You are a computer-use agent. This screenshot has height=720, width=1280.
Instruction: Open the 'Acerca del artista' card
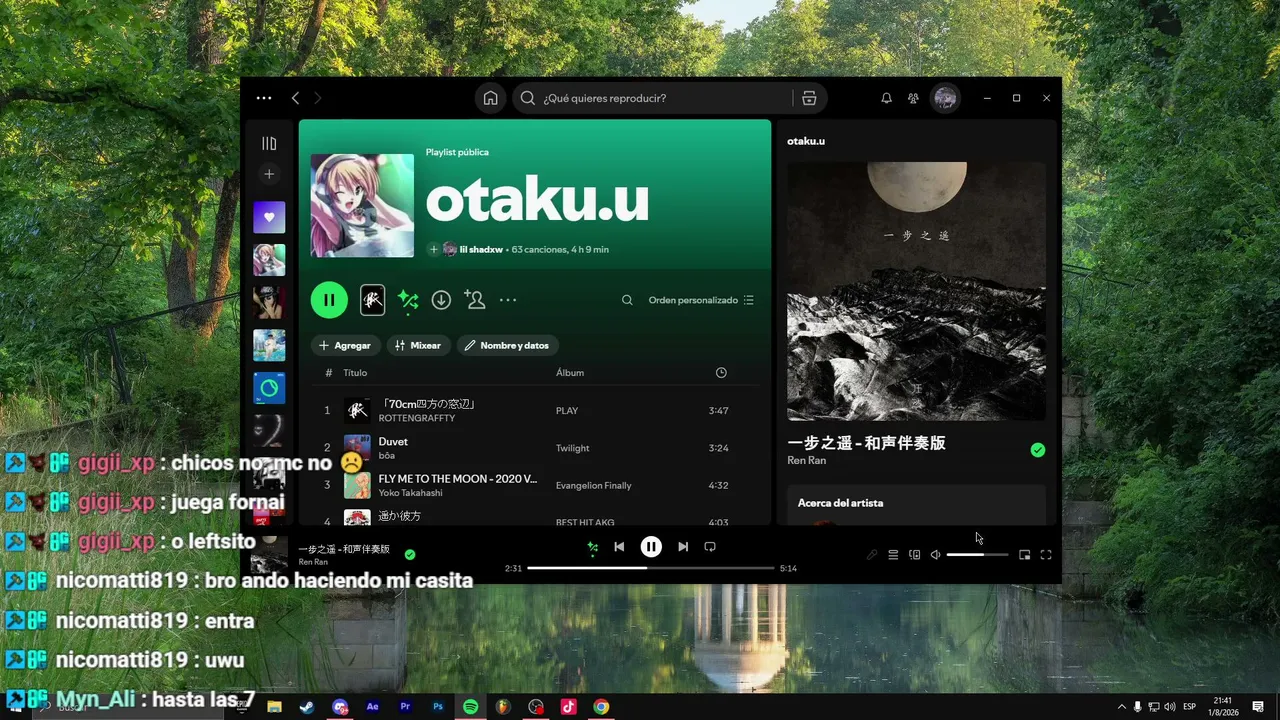[916, 505]
